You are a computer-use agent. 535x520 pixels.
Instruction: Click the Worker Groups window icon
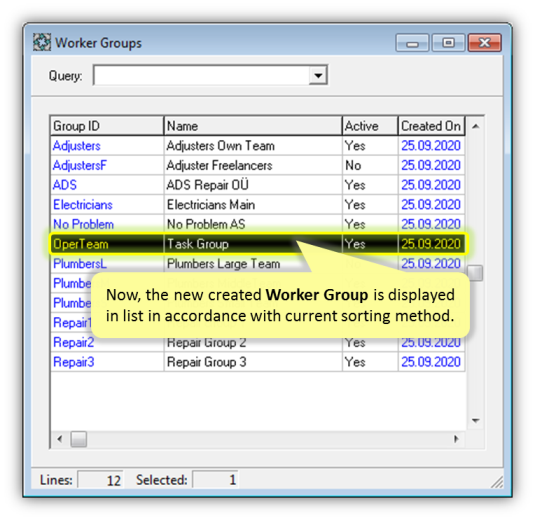coord(42,43)
